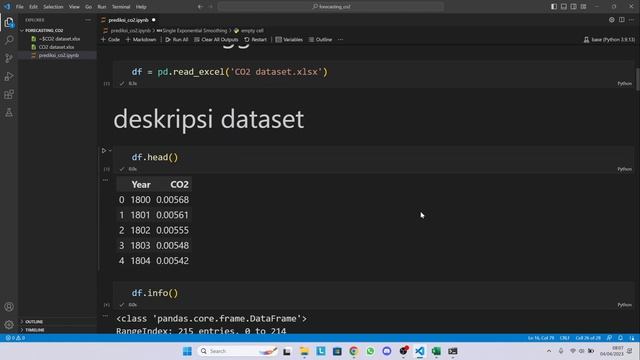Open editor More Actions ellipsis

[631, 20]
